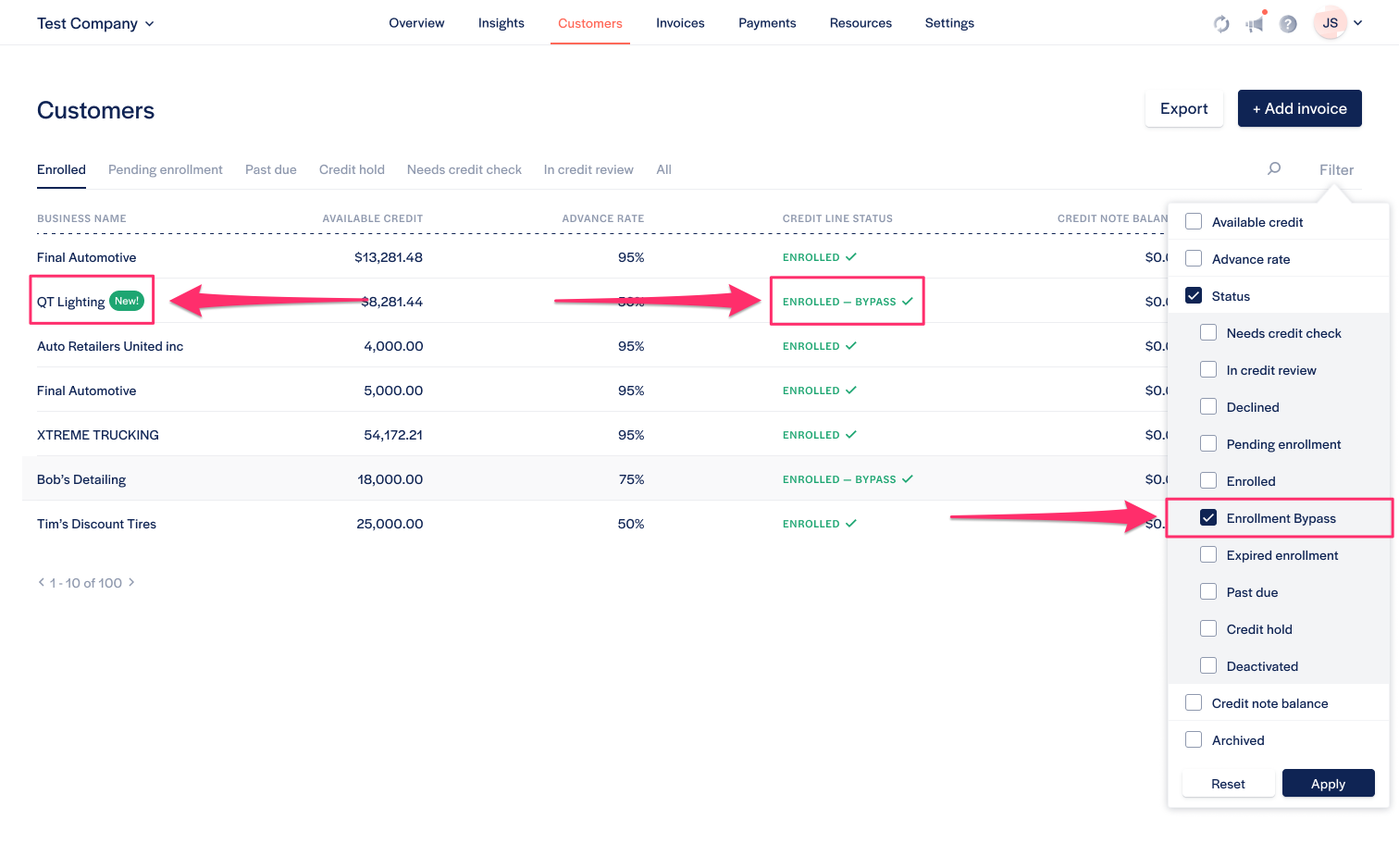This screenshot has width=1399, height=868.
Task: Enable the Needs credit check filter
Action: [1208, 332]
